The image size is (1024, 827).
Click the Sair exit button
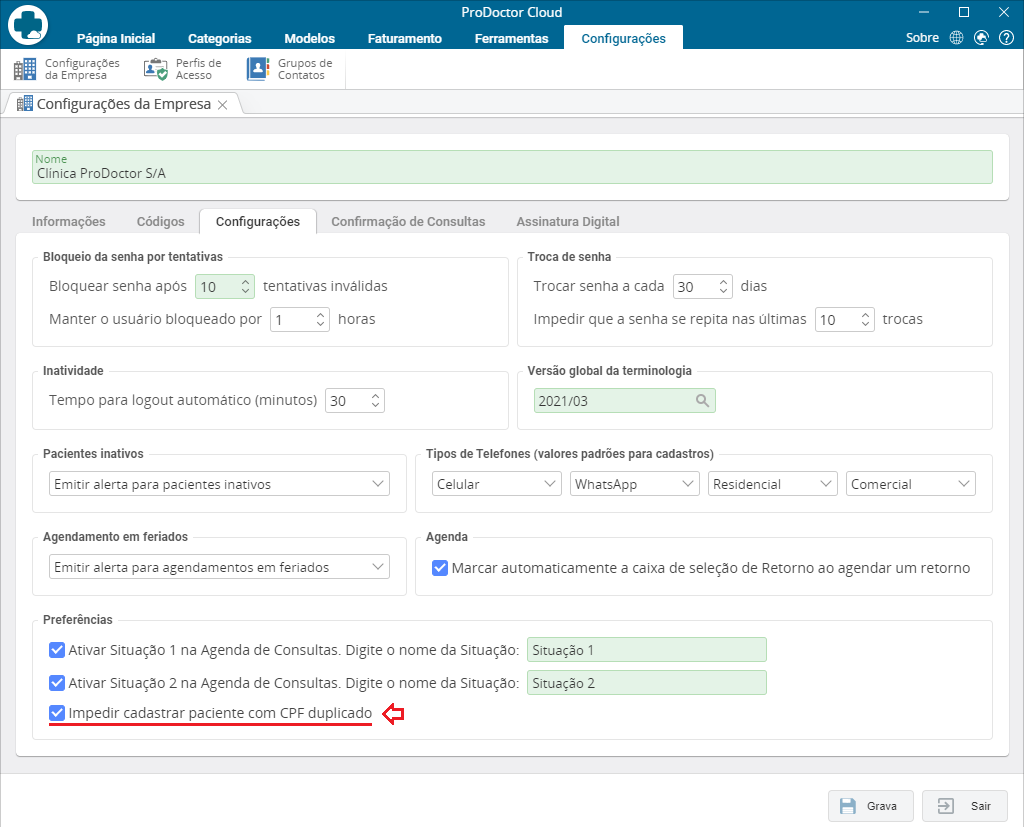tap(965, 806)
